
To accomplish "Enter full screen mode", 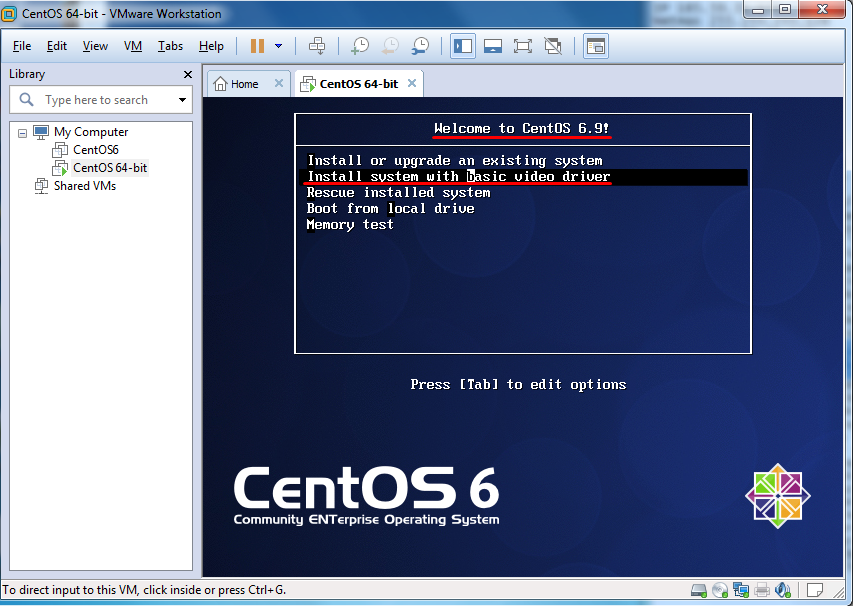I will click(522, 46).
